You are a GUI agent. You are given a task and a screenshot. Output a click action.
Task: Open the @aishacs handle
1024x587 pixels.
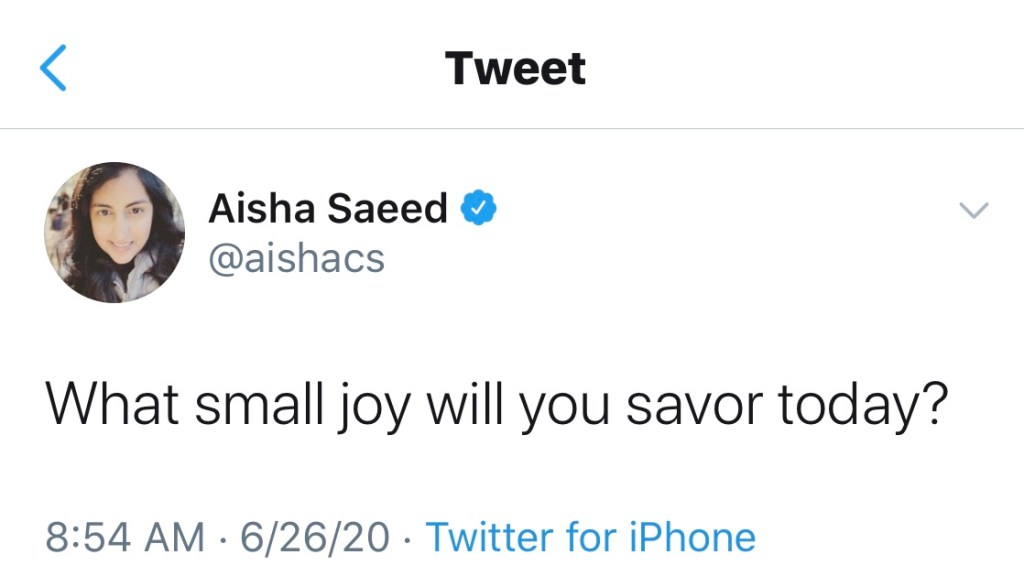point(296,259)
